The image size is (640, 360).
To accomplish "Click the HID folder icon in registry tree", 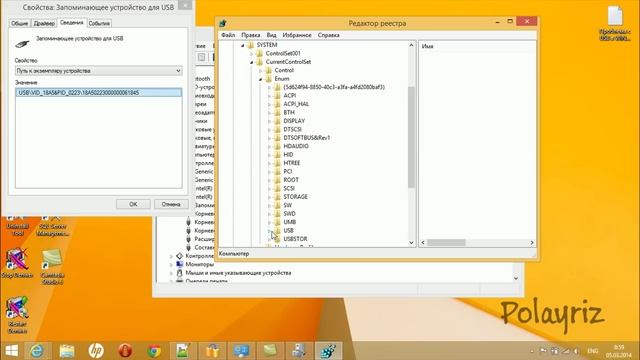I will (x=278, y=155).
